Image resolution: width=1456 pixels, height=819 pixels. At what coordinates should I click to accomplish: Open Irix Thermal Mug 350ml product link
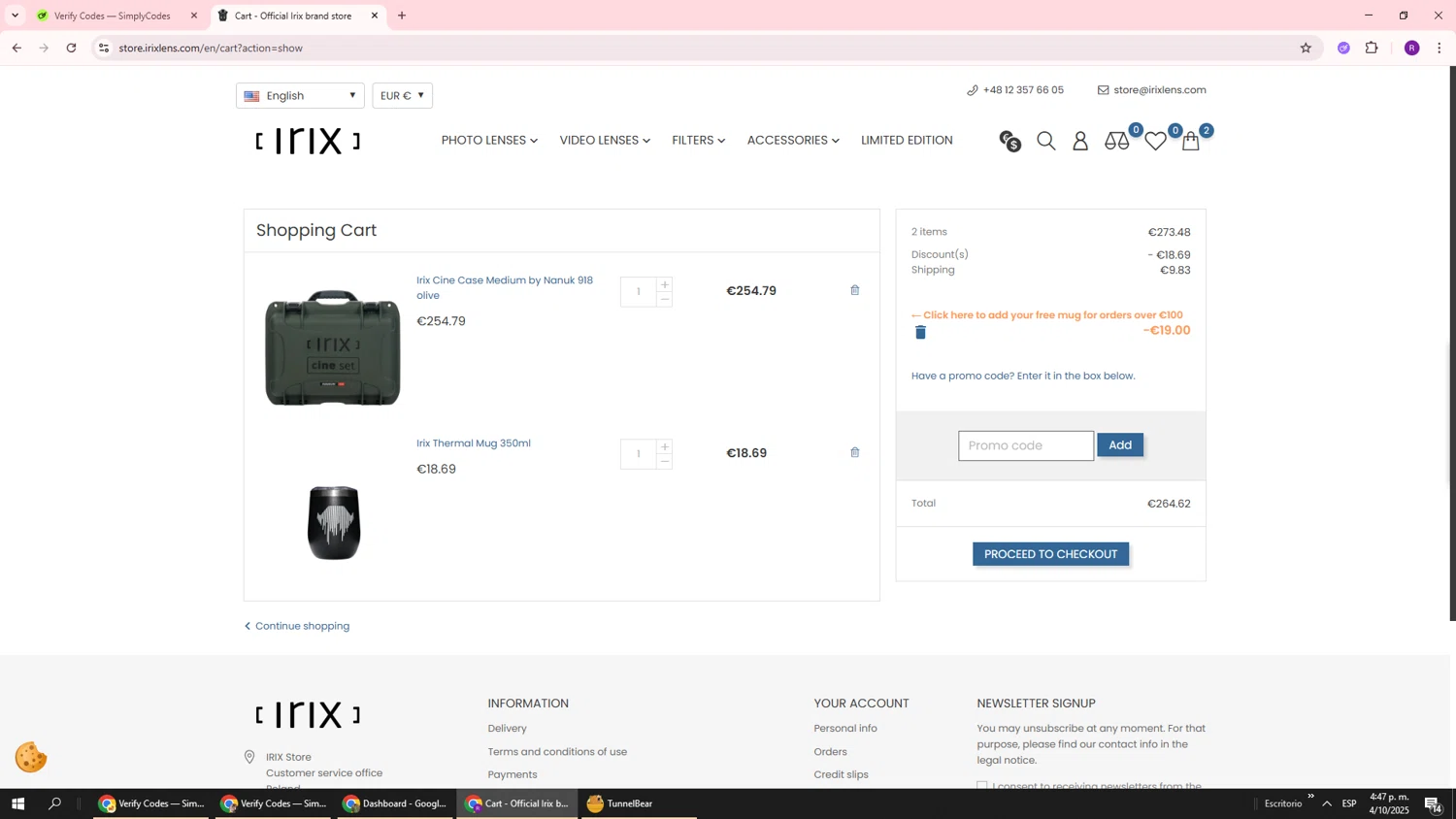tap(474, 443)
